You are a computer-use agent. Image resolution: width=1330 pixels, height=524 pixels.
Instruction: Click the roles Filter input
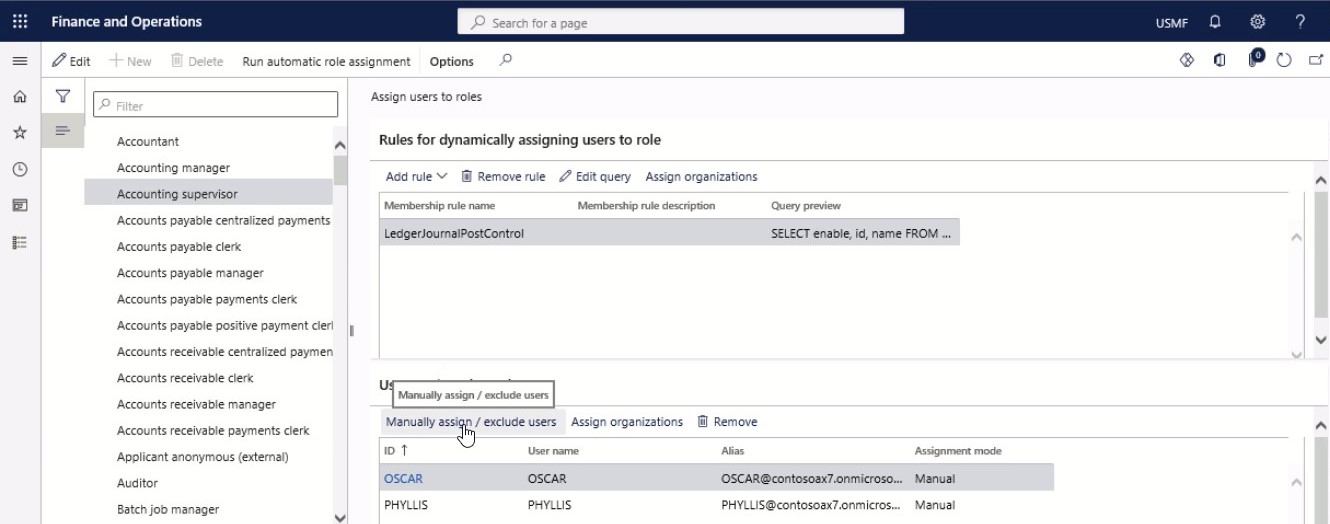click(215, 105)
